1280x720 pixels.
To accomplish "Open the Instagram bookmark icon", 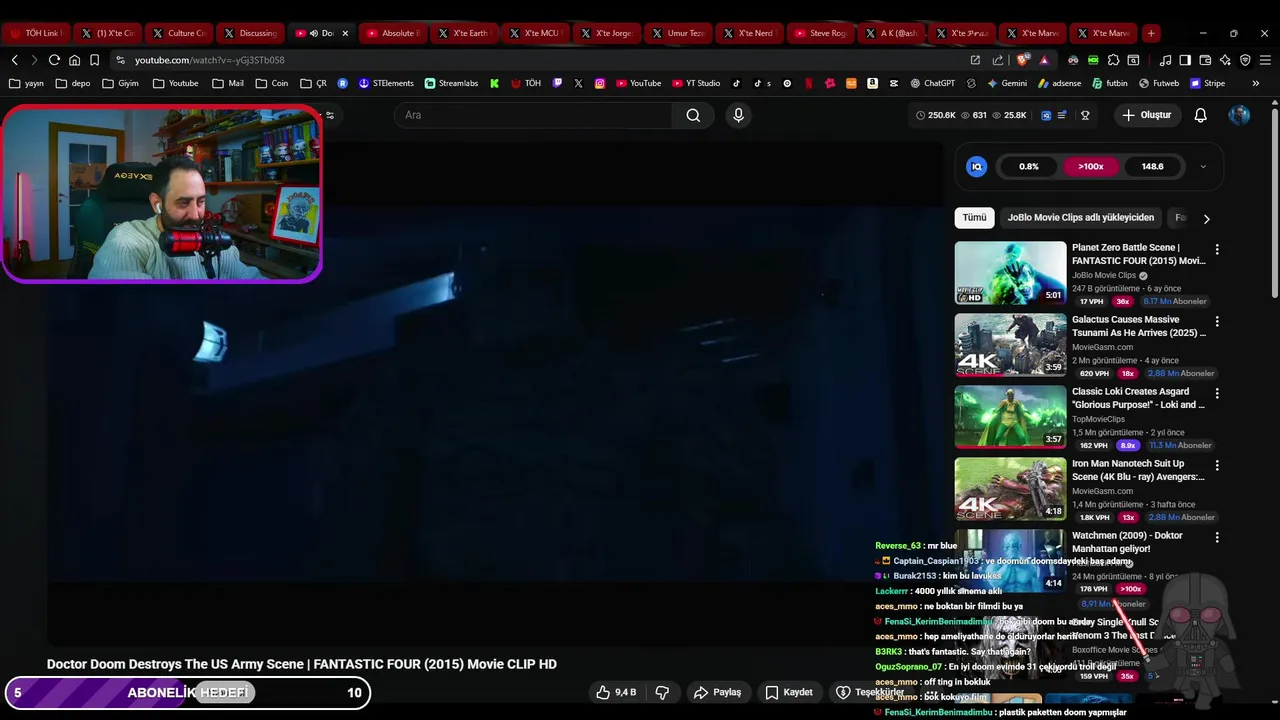I will (600, 83).
